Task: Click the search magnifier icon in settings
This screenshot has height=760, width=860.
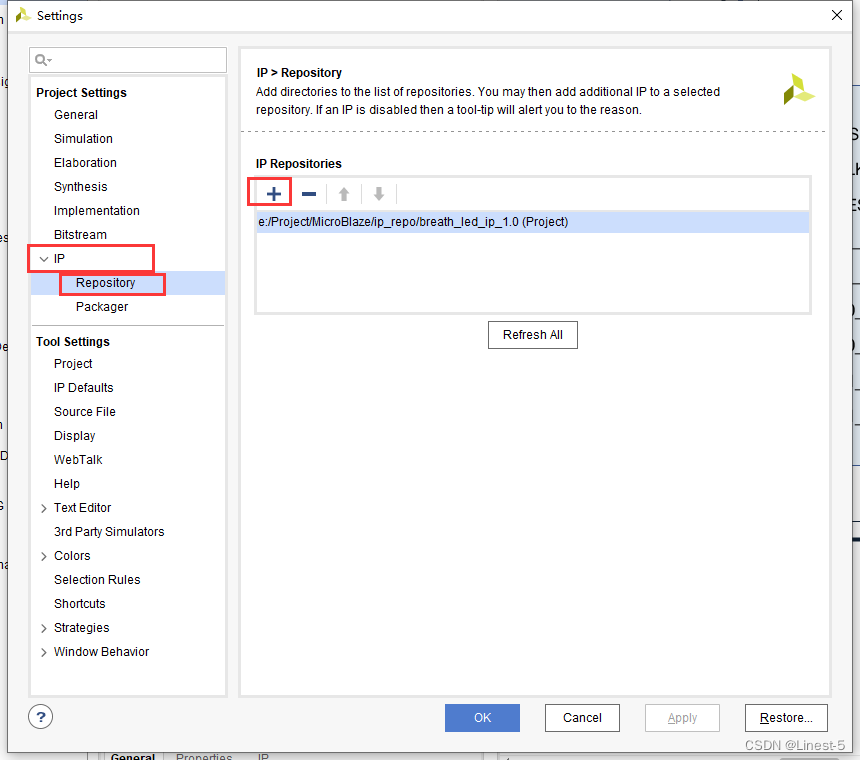Action: pyautogui.click(x=42, y=60)
